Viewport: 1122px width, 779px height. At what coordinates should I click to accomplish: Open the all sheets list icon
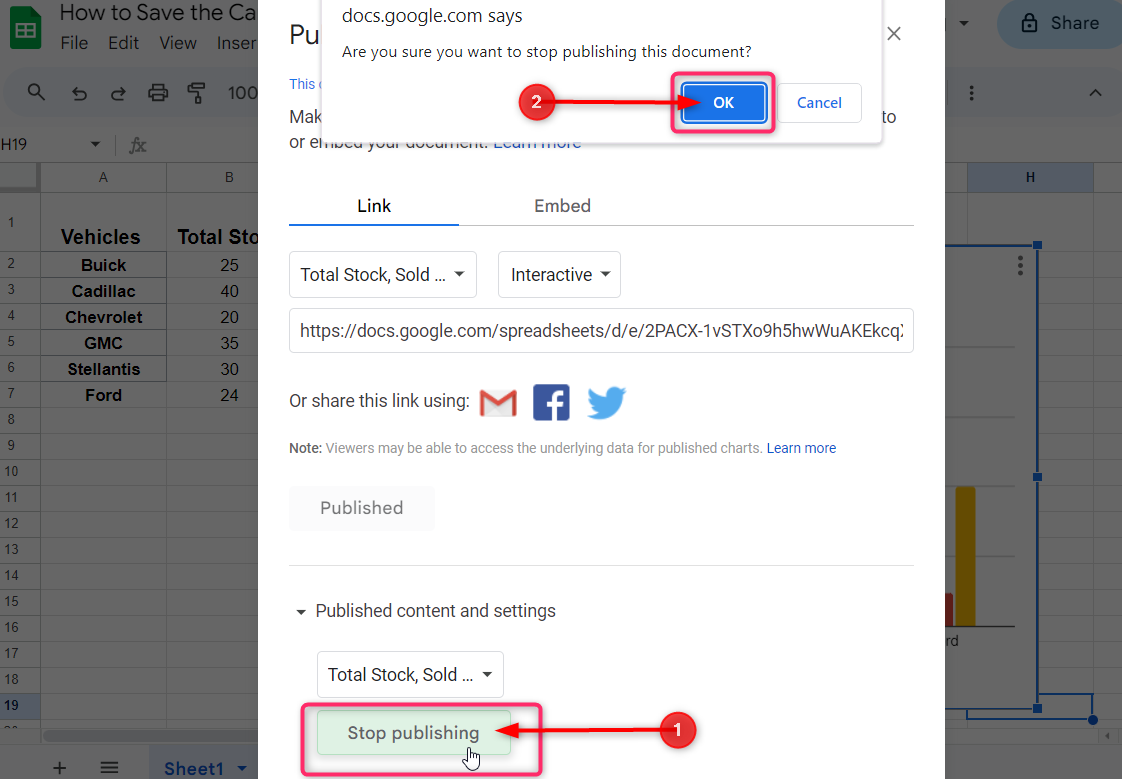click(110, 767)
